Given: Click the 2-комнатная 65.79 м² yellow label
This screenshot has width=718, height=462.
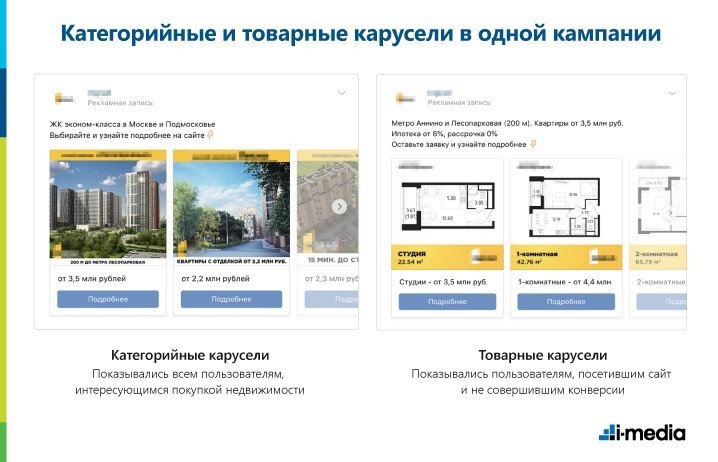Looking at the screenshot, I should tap(658, 257).
